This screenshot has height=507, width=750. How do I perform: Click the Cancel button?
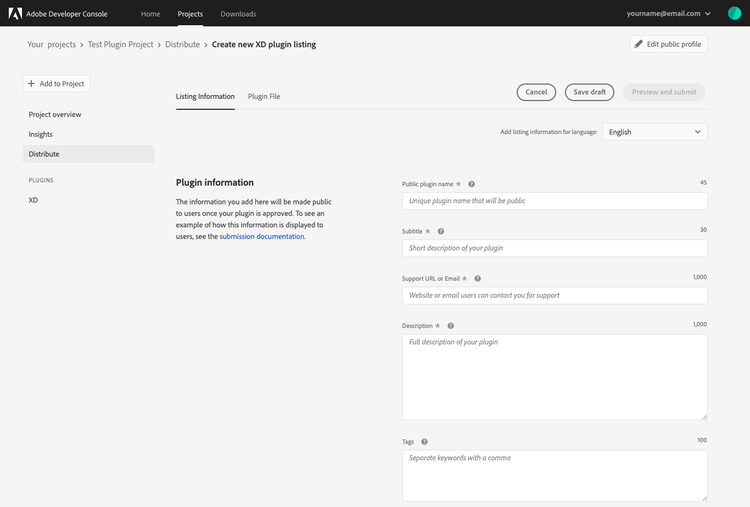[536, 92]
